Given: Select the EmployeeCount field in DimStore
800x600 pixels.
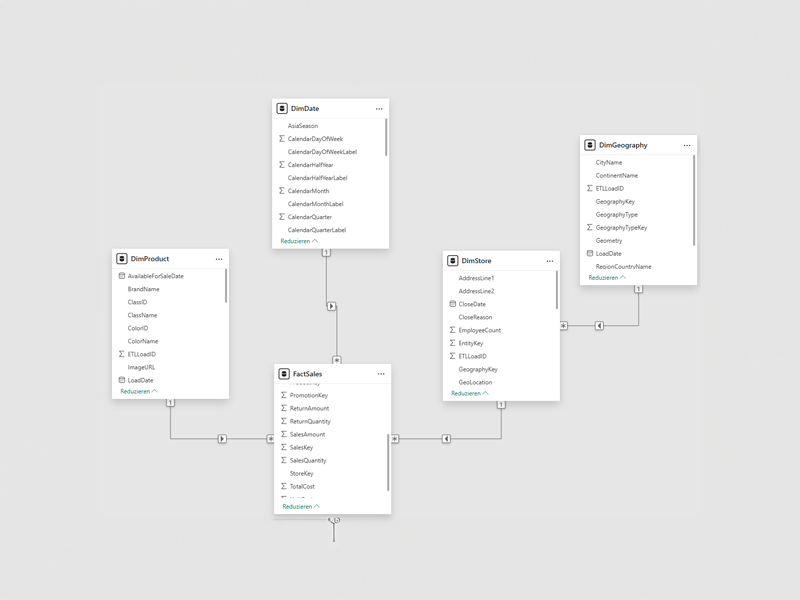Looking at the screenshot, I should click(x=479, y=330).
